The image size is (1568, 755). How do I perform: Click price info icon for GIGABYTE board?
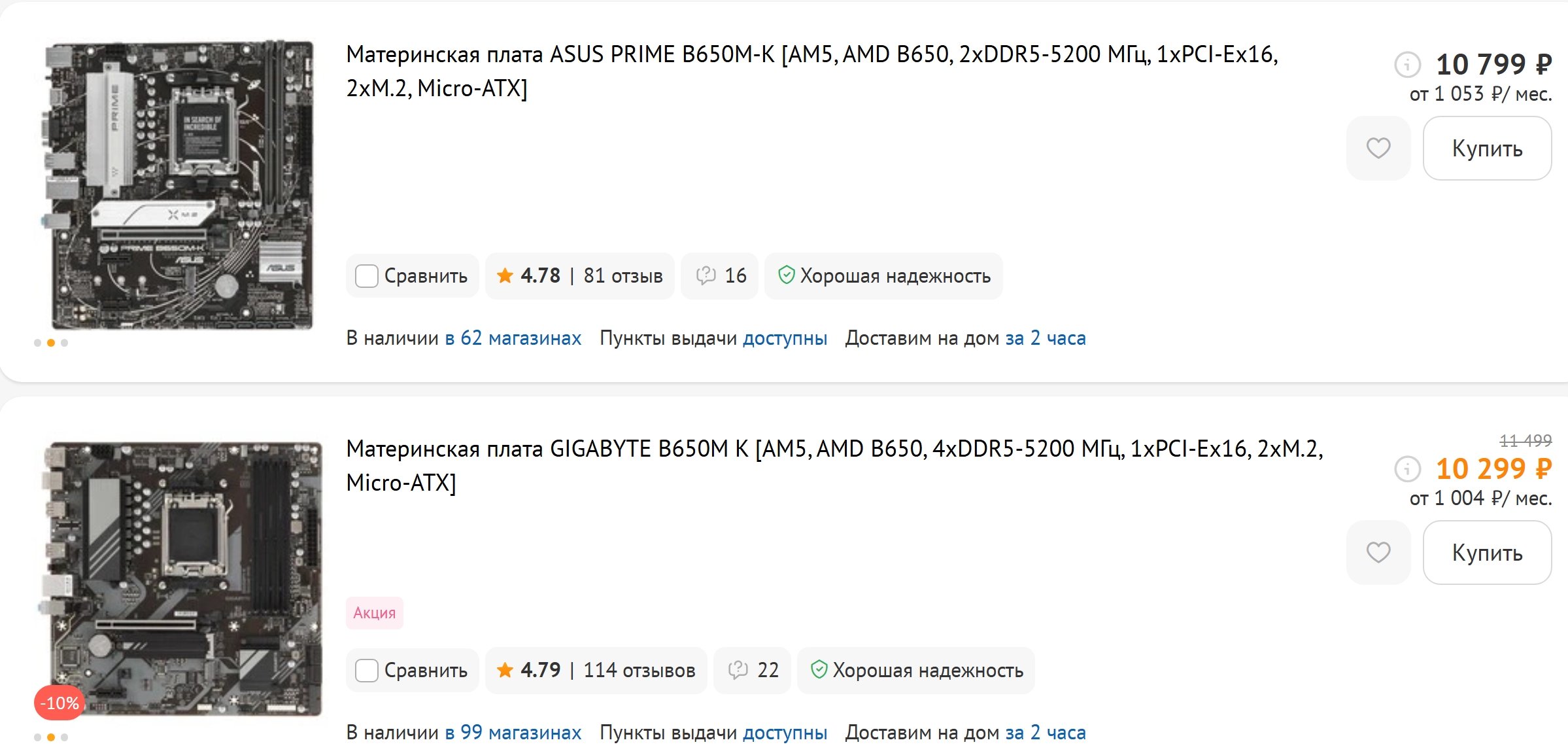(x=1407, y=468)
